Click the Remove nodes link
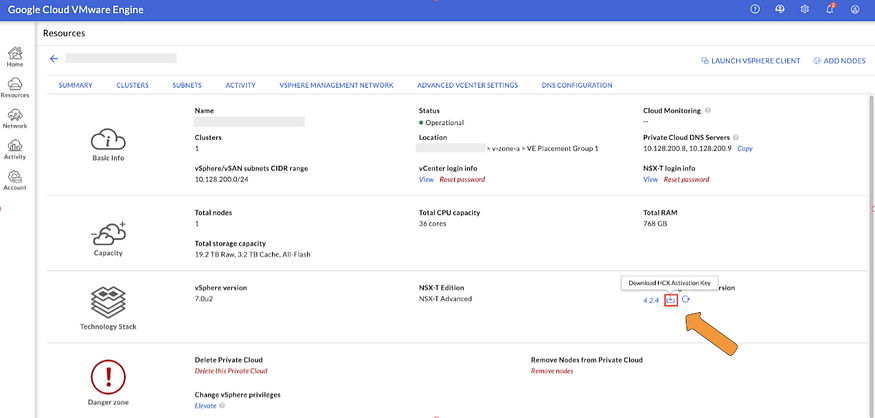This screenshot has height=418, width=875. pos(552,371)
